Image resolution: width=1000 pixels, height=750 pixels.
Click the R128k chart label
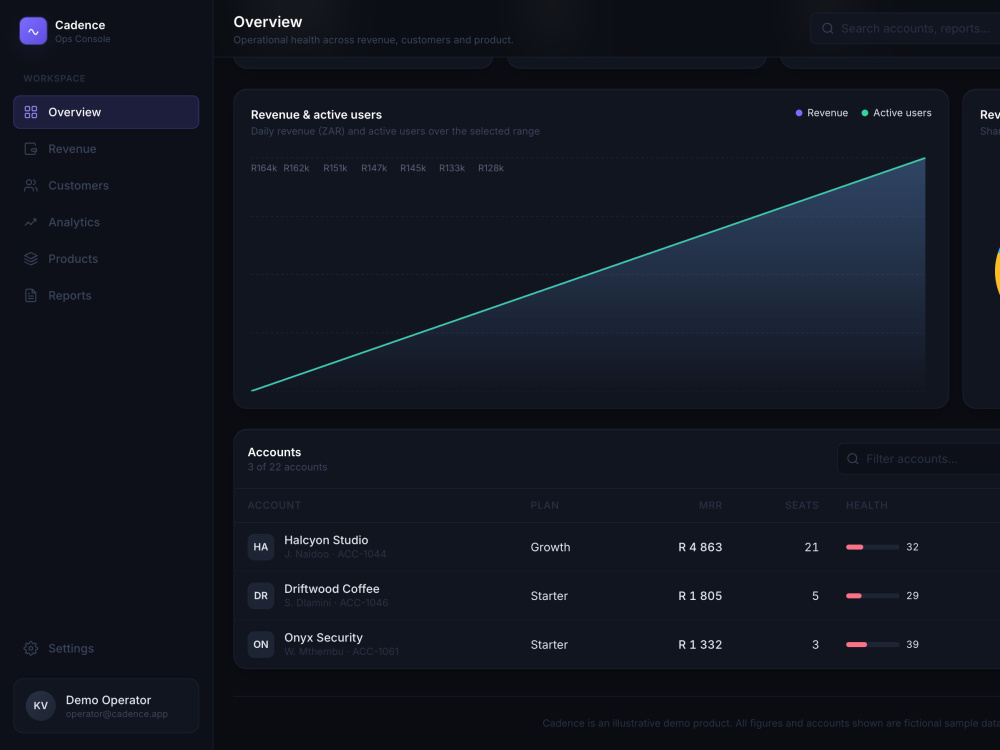(x=491, y=168)
